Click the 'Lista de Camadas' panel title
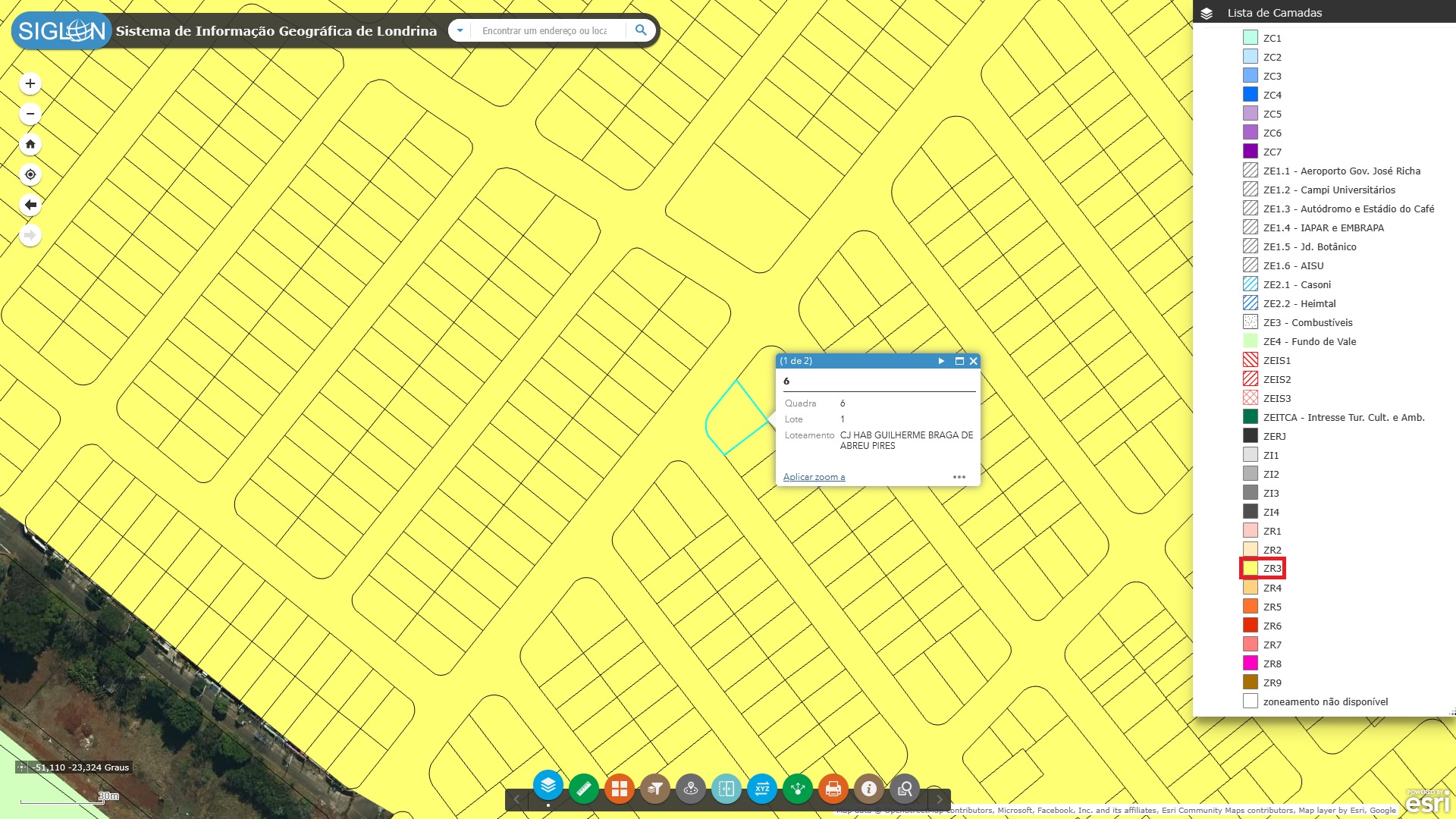Viewport: 1456px width, 819px height. point(1274,13)
